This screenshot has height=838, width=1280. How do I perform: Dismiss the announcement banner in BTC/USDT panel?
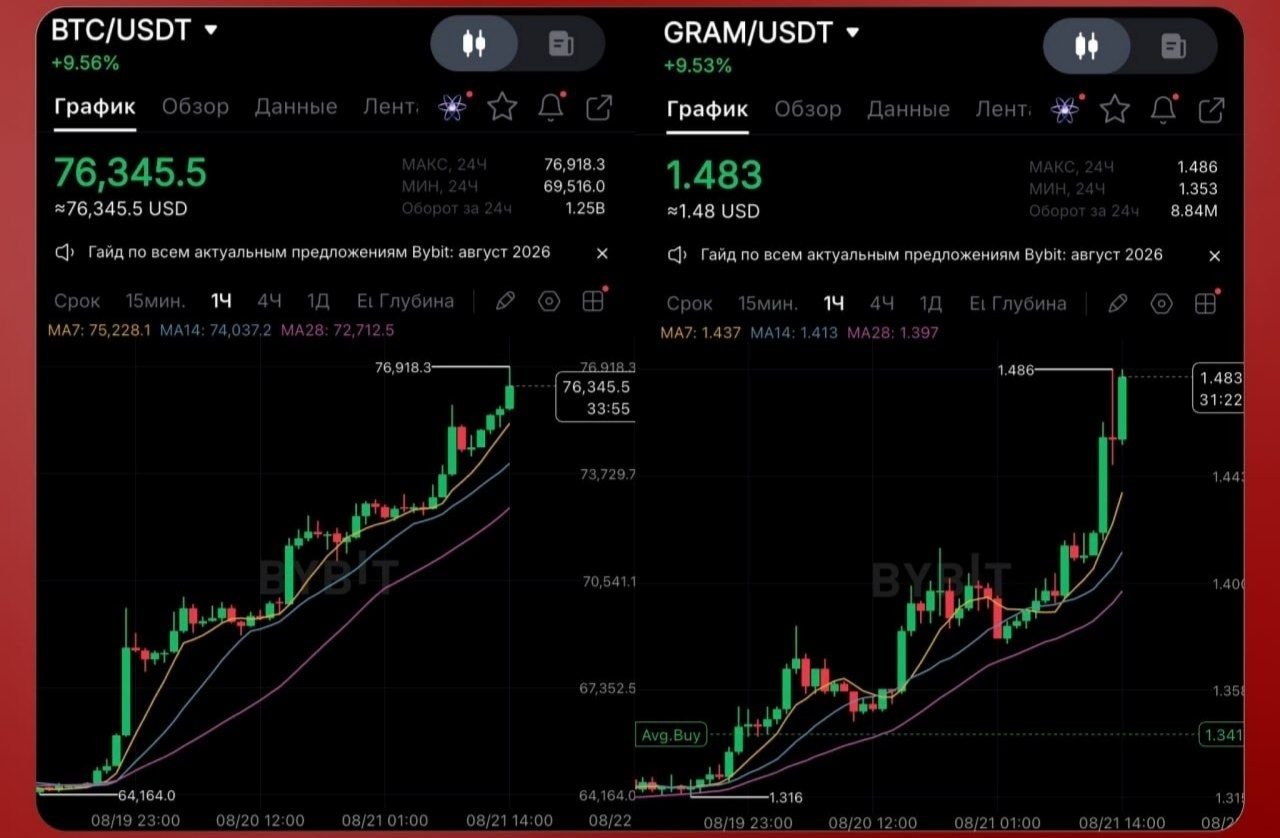(x=602, y=254)
